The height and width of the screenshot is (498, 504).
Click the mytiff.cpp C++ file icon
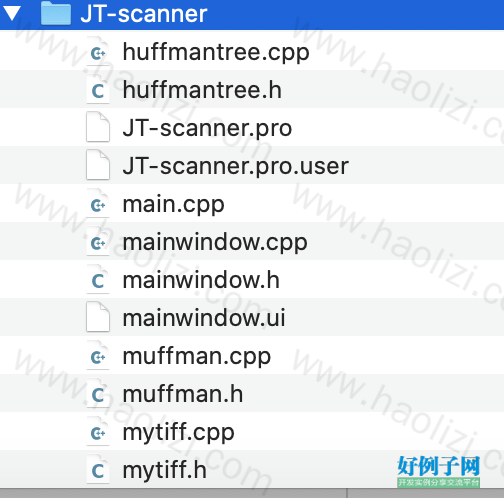(x=98, y=431)
